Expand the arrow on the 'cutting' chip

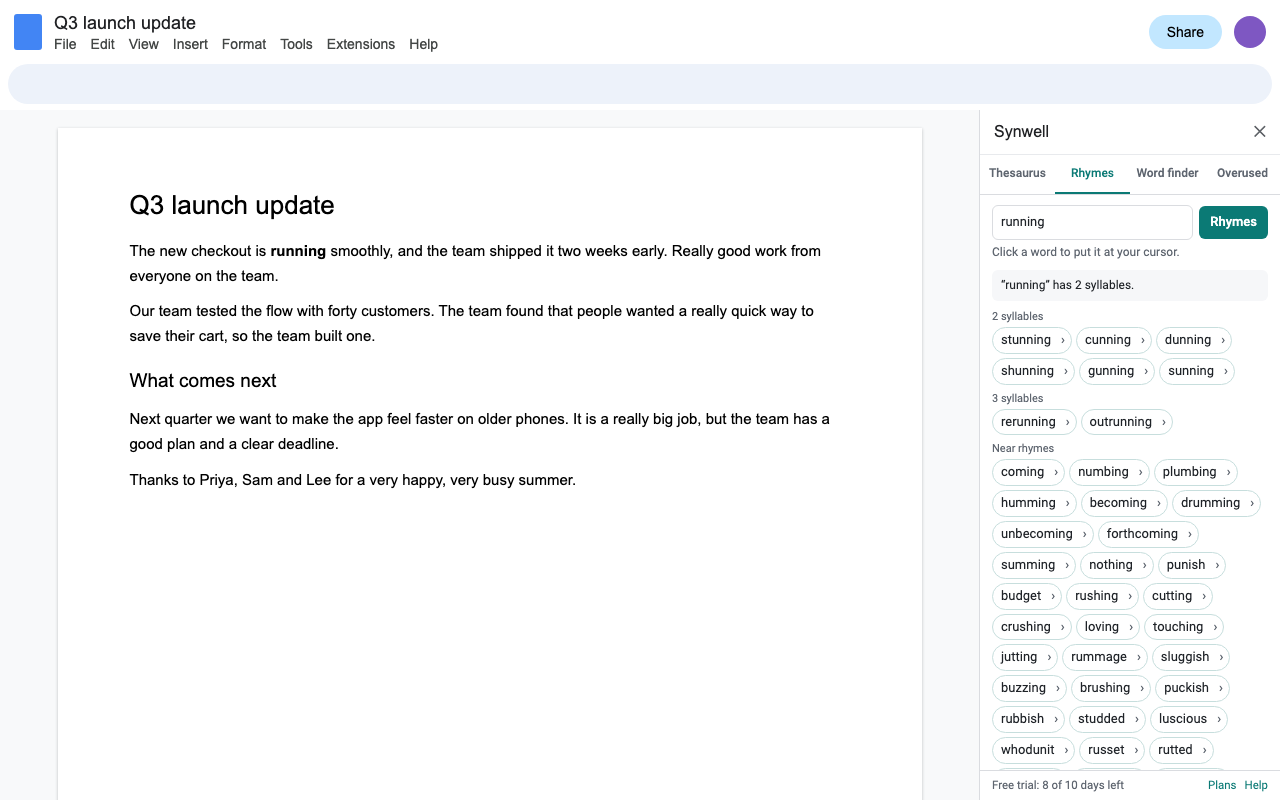1203,596
